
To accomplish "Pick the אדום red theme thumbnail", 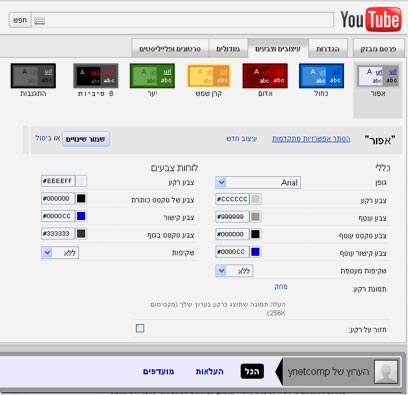I will click(x=265, y=76).
